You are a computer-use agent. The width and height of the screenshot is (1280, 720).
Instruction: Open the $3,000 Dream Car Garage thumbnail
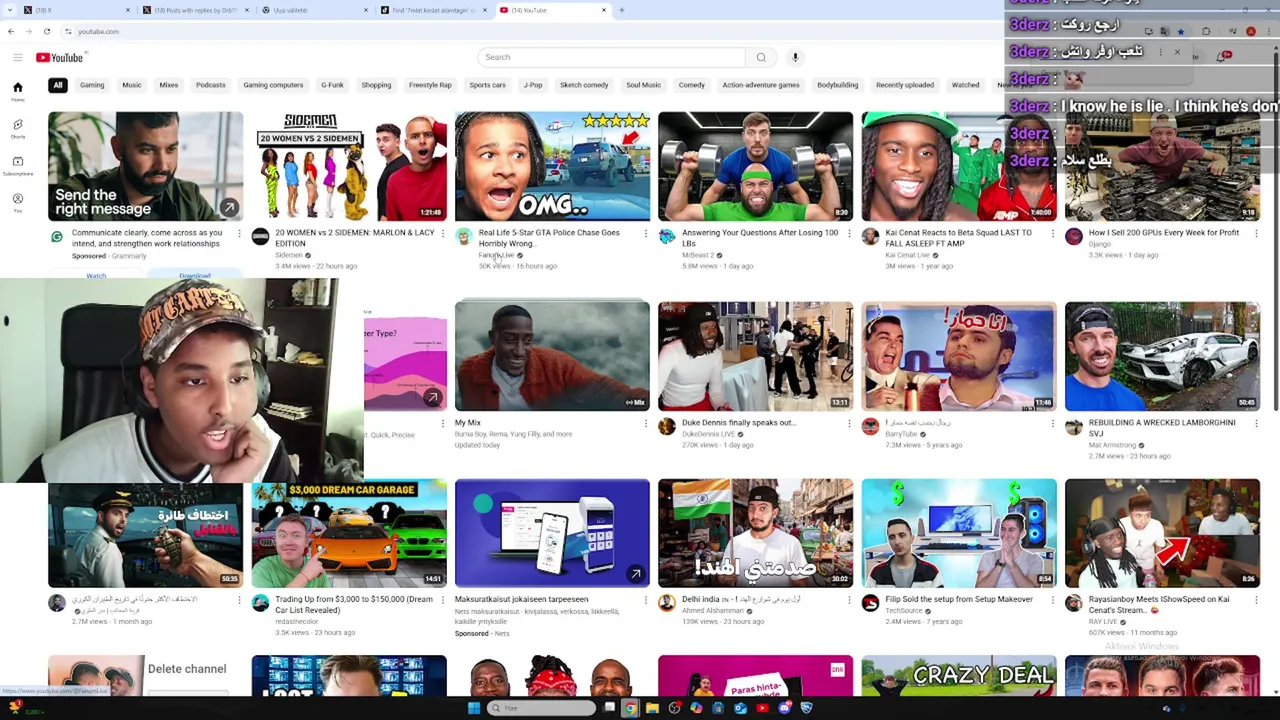point(349,533)
